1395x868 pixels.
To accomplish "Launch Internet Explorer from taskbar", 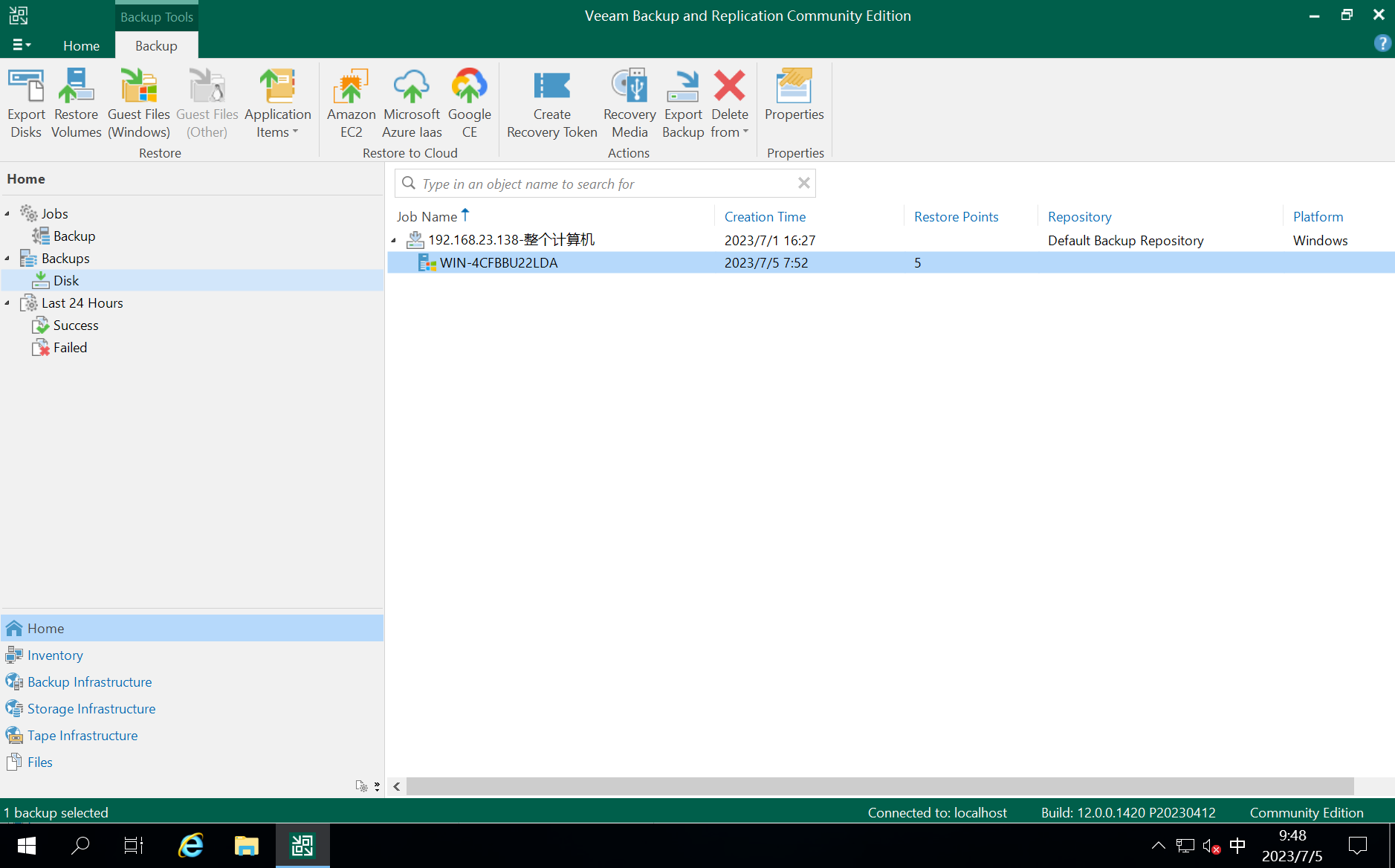I will pos(191,845).
